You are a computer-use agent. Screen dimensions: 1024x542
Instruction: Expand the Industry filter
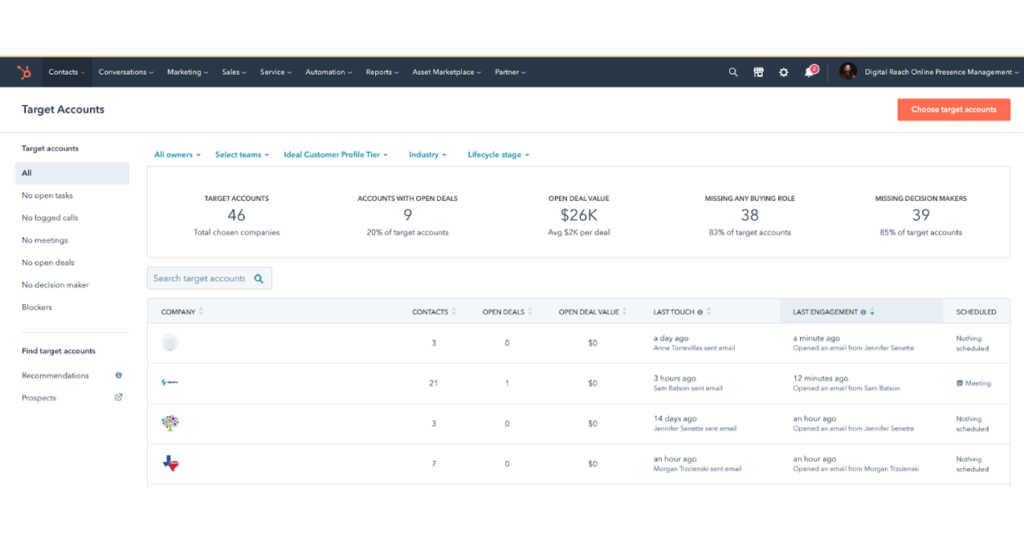pos(428,155)
